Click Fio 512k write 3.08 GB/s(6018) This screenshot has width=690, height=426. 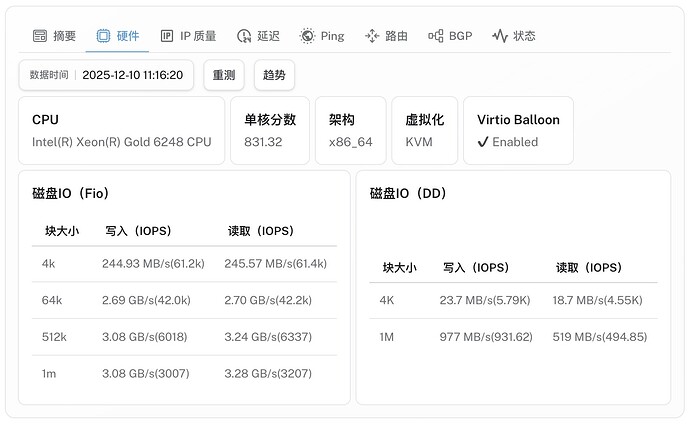click(144, 337)
